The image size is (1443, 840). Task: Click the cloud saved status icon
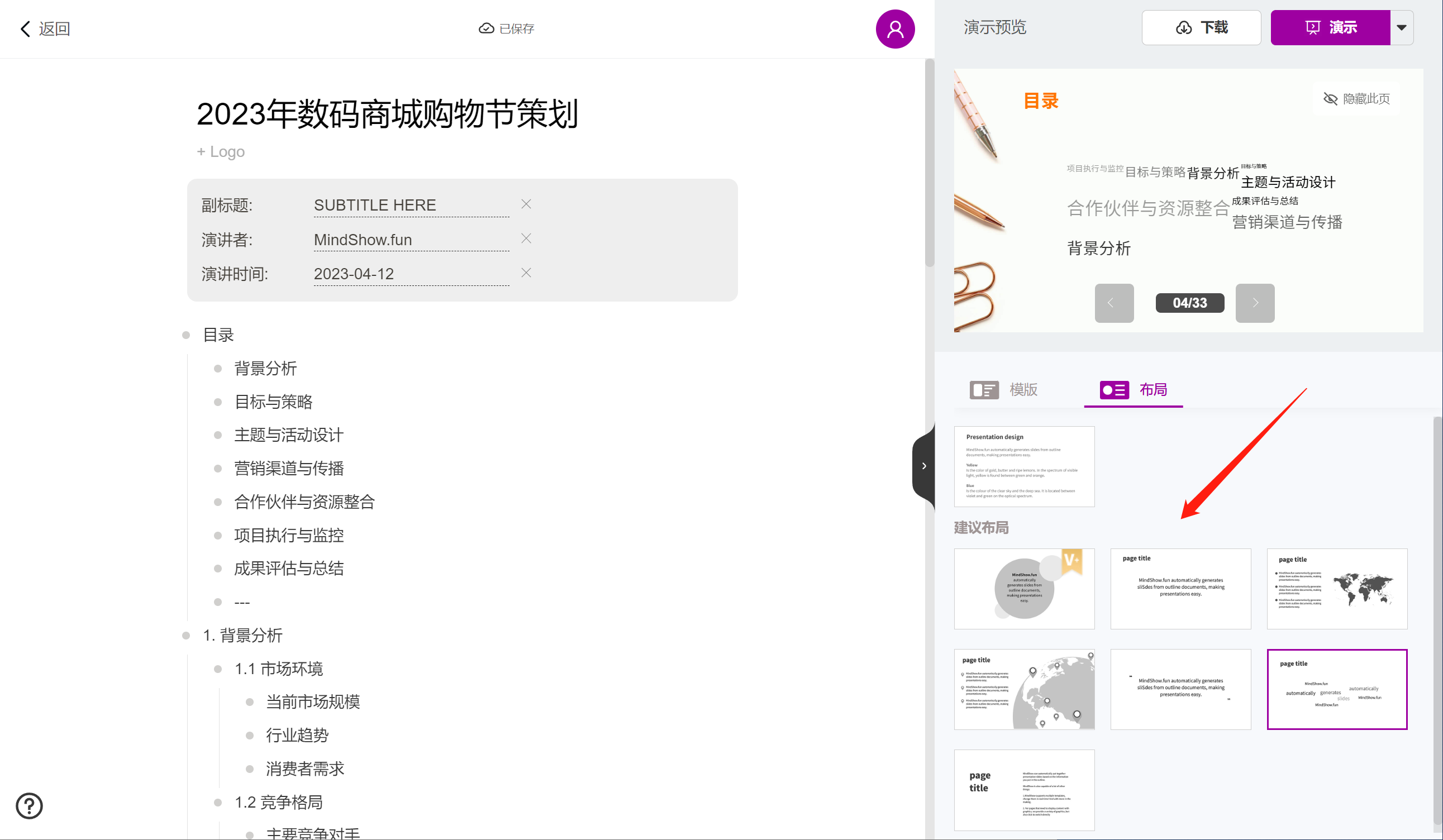coord(486,28)
